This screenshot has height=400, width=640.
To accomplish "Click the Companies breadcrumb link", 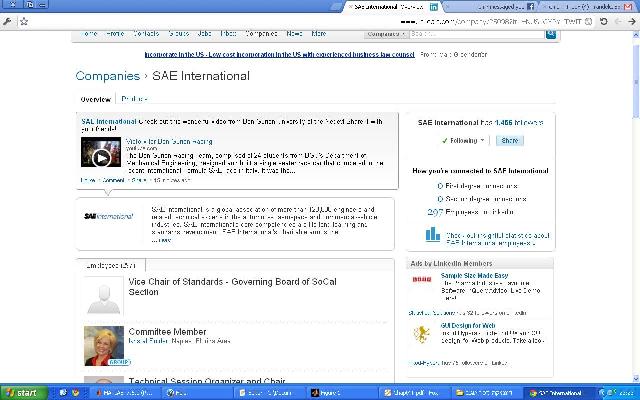I will click(x=108, y=75).
